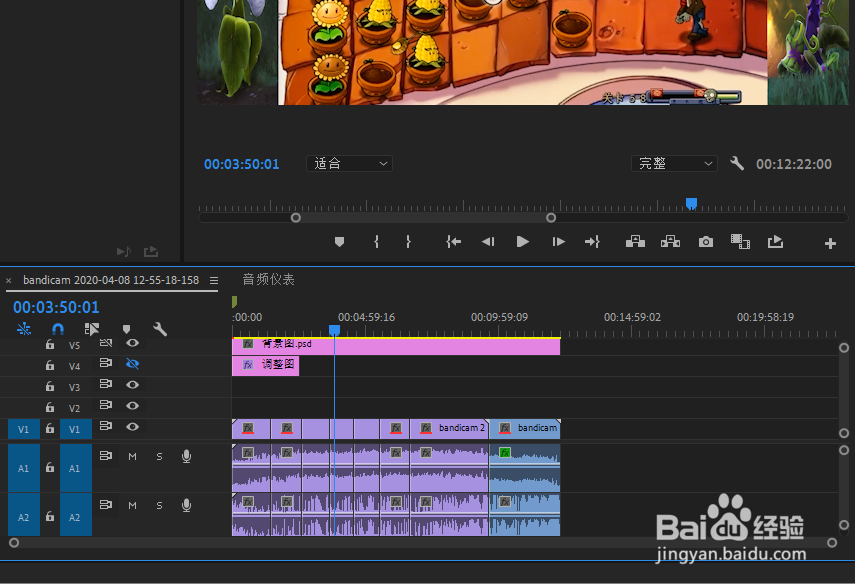Play the sequence in Program Monitor
The image size is (855, 584).
[522, 242]
